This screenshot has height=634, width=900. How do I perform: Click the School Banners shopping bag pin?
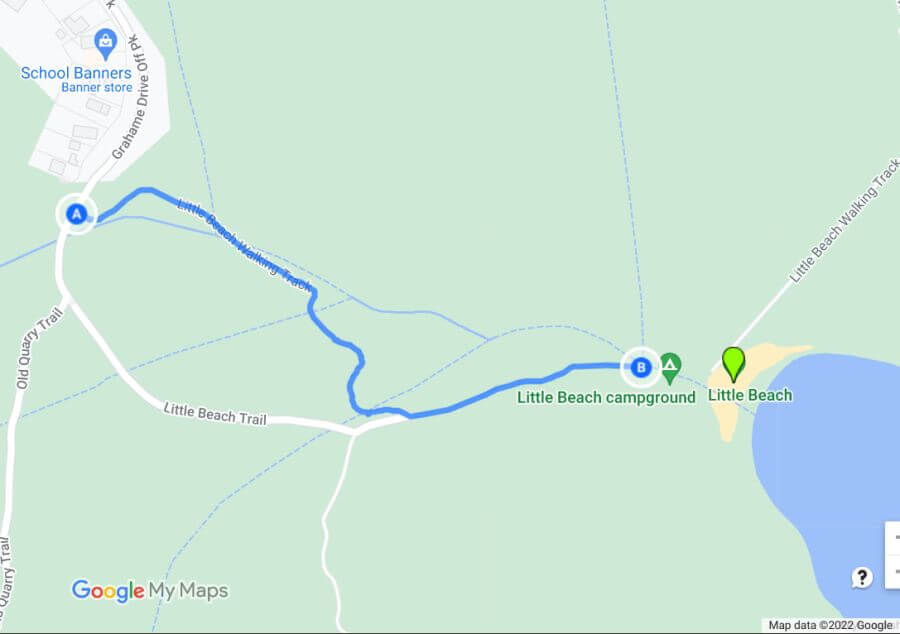pos(105,44)
